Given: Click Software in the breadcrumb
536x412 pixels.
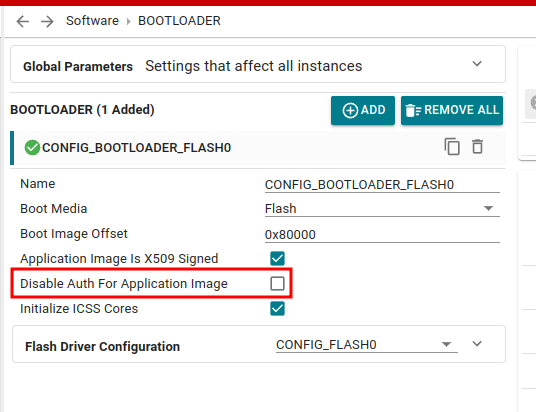Looking at the screenshot, I should 92,21.
